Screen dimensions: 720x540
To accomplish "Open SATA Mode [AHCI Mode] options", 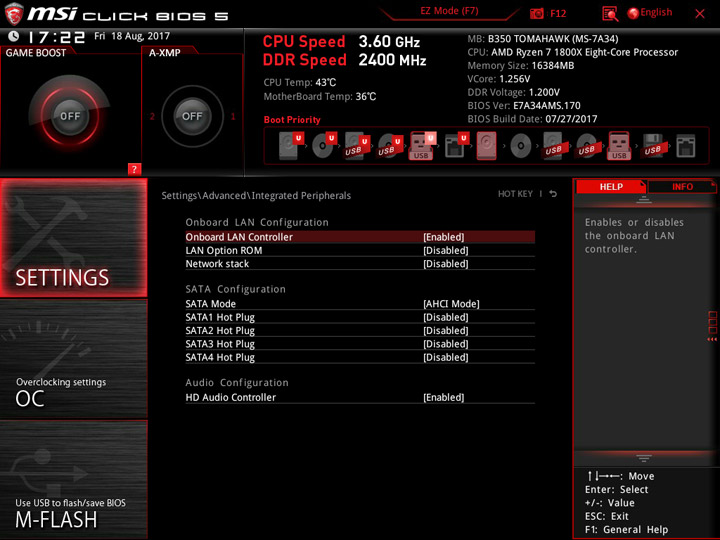I will point(451,304).
